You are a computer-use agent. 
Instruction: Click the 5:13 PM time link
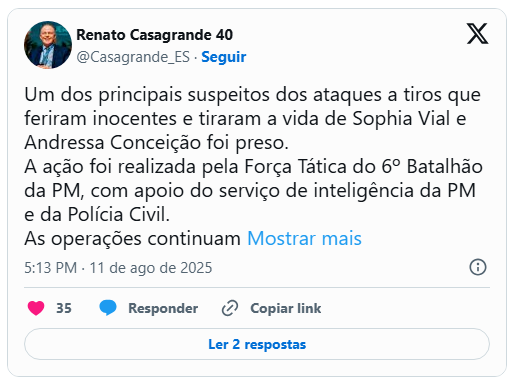click(x=50, y=268)
